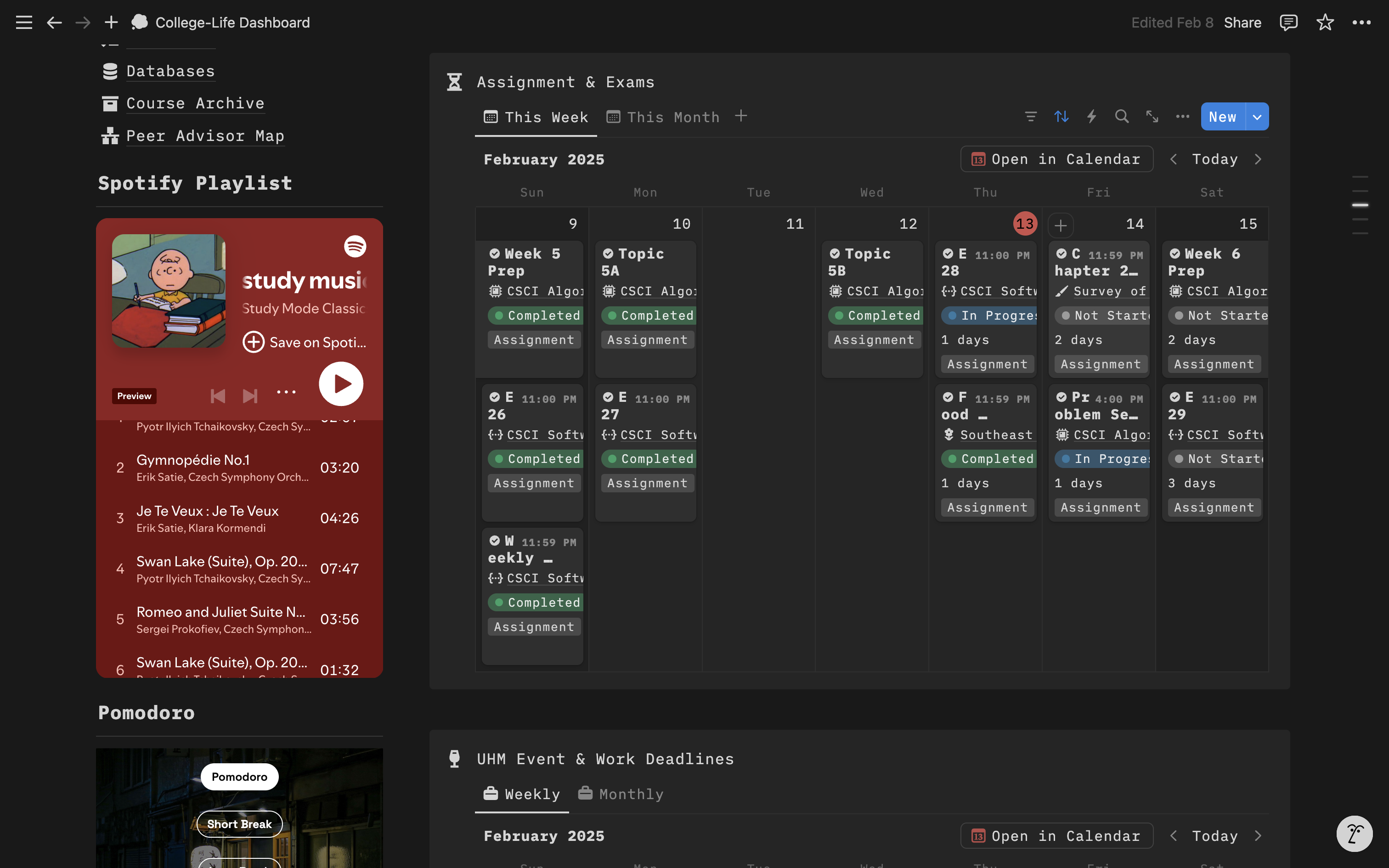1389x868 pixels.
Task: Toggle checkmark on Week 5 Prep card
Action: pos(494,253)
